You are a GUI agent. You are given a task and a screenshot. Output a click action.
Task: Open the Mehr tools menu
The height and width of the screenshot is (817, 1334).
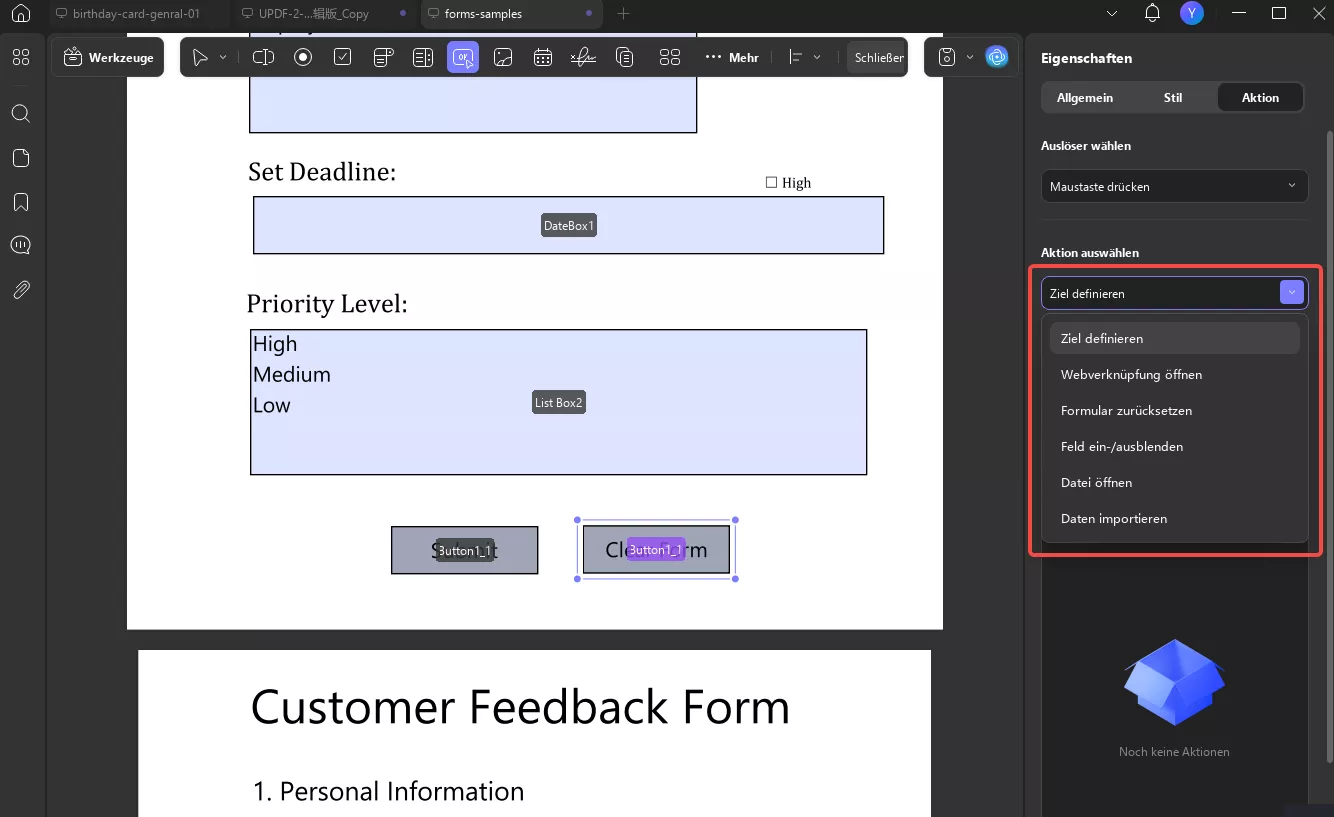click(x=732, y=57)
